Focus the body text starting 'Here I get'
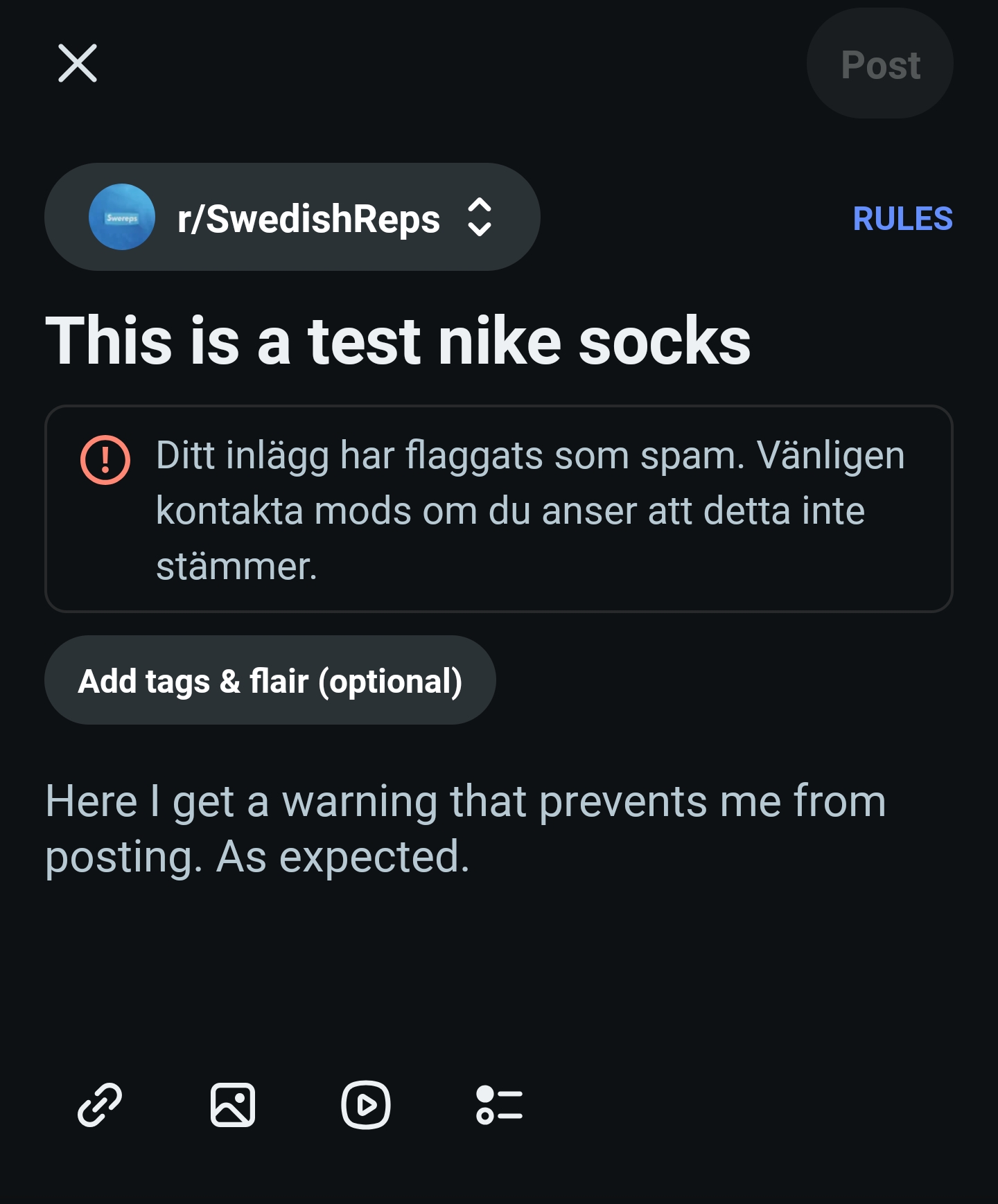Viewport: 998px width, 1204px height. 464,802
